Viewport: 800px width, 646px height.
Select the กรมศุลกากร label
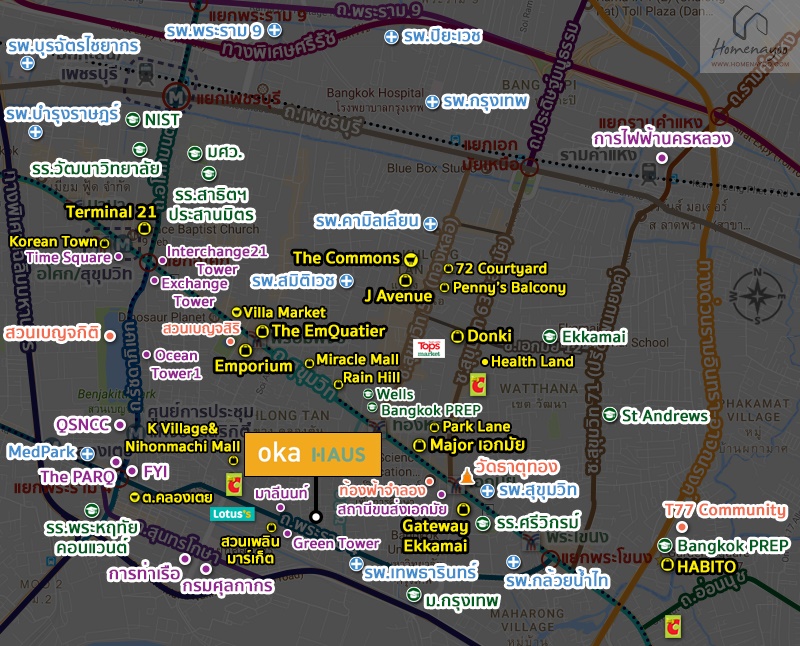[228, 586]
